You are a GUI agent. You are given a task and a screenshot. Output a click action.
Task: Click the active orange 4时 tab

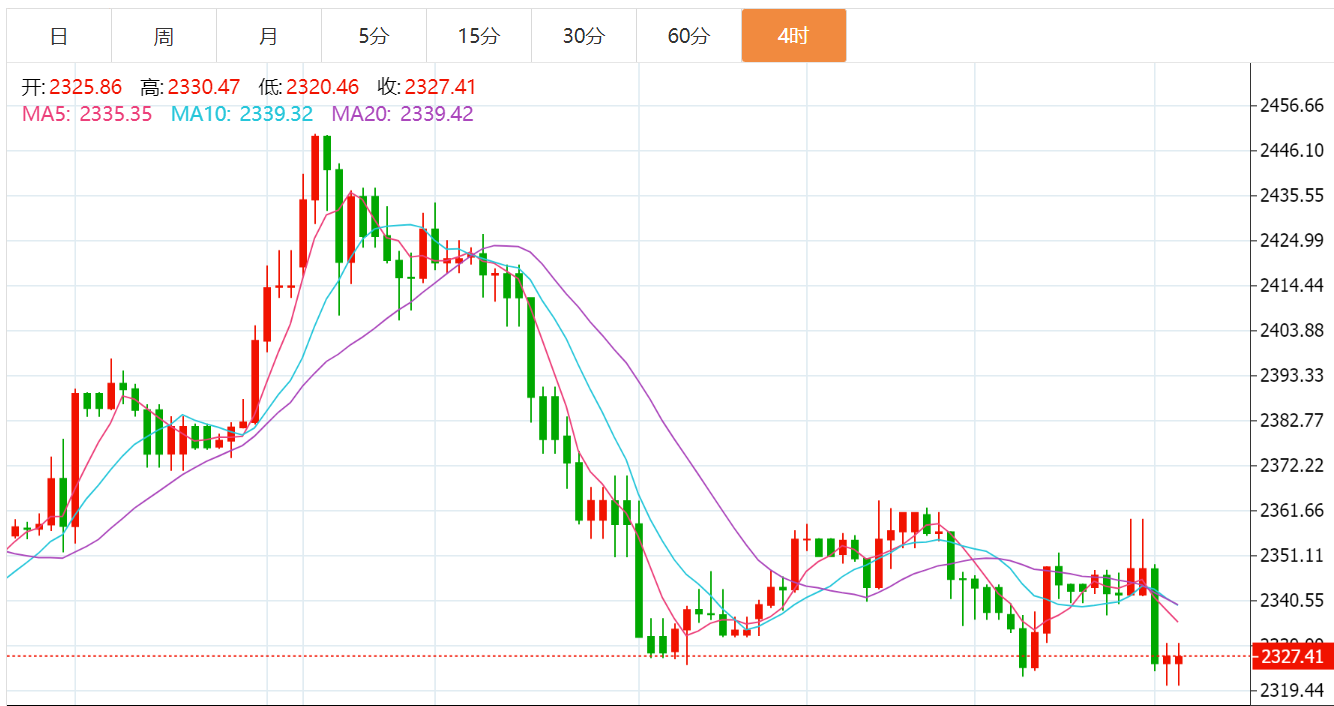[x=794, y=37]
